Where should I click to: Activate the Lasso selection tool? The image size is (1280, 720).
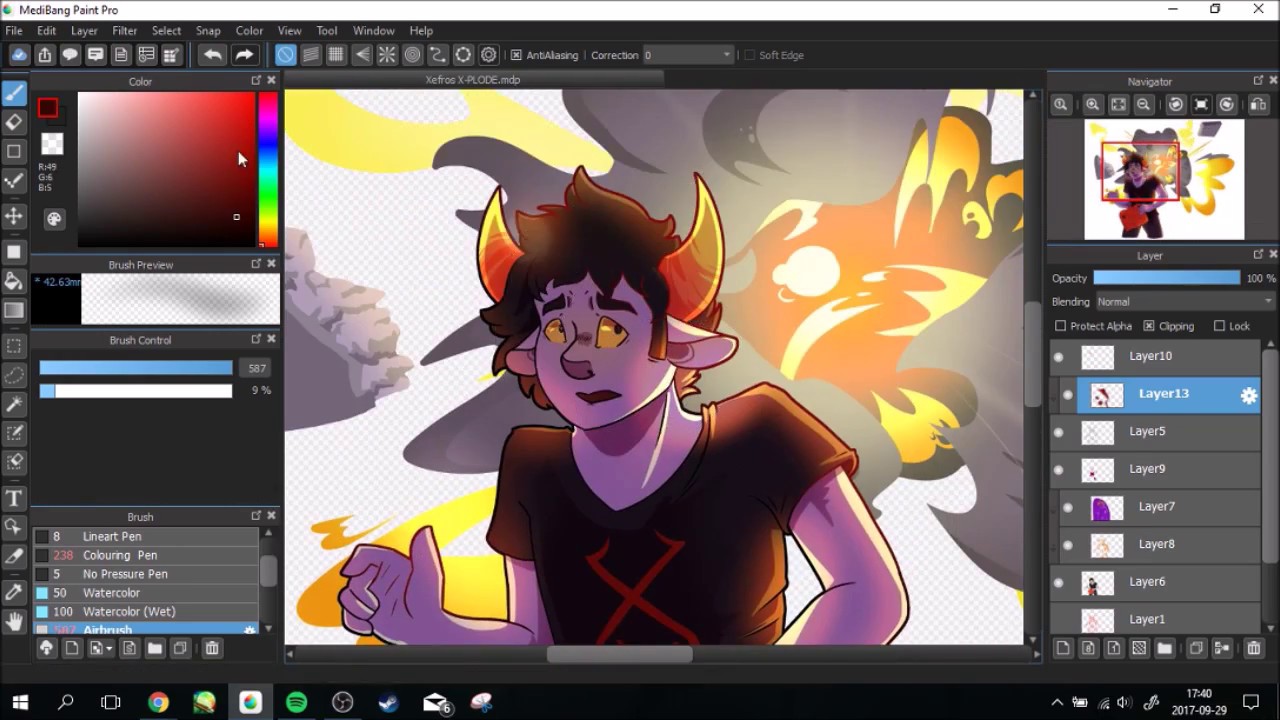point(14,375)
